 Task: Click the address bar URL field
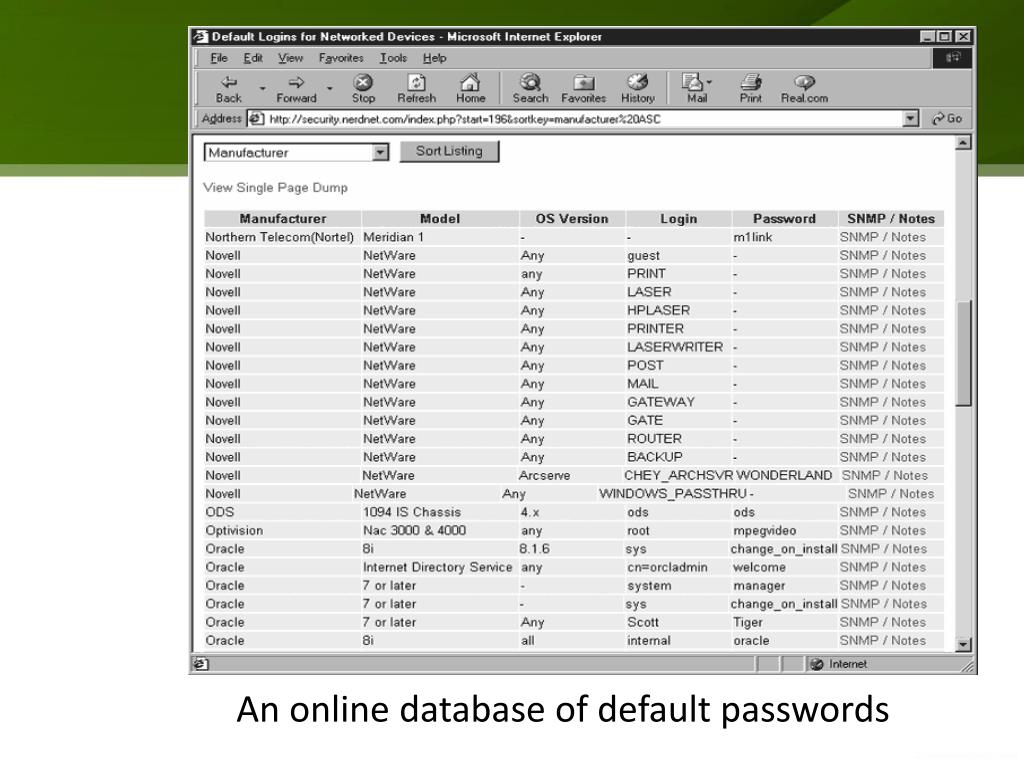pos(584,119)
